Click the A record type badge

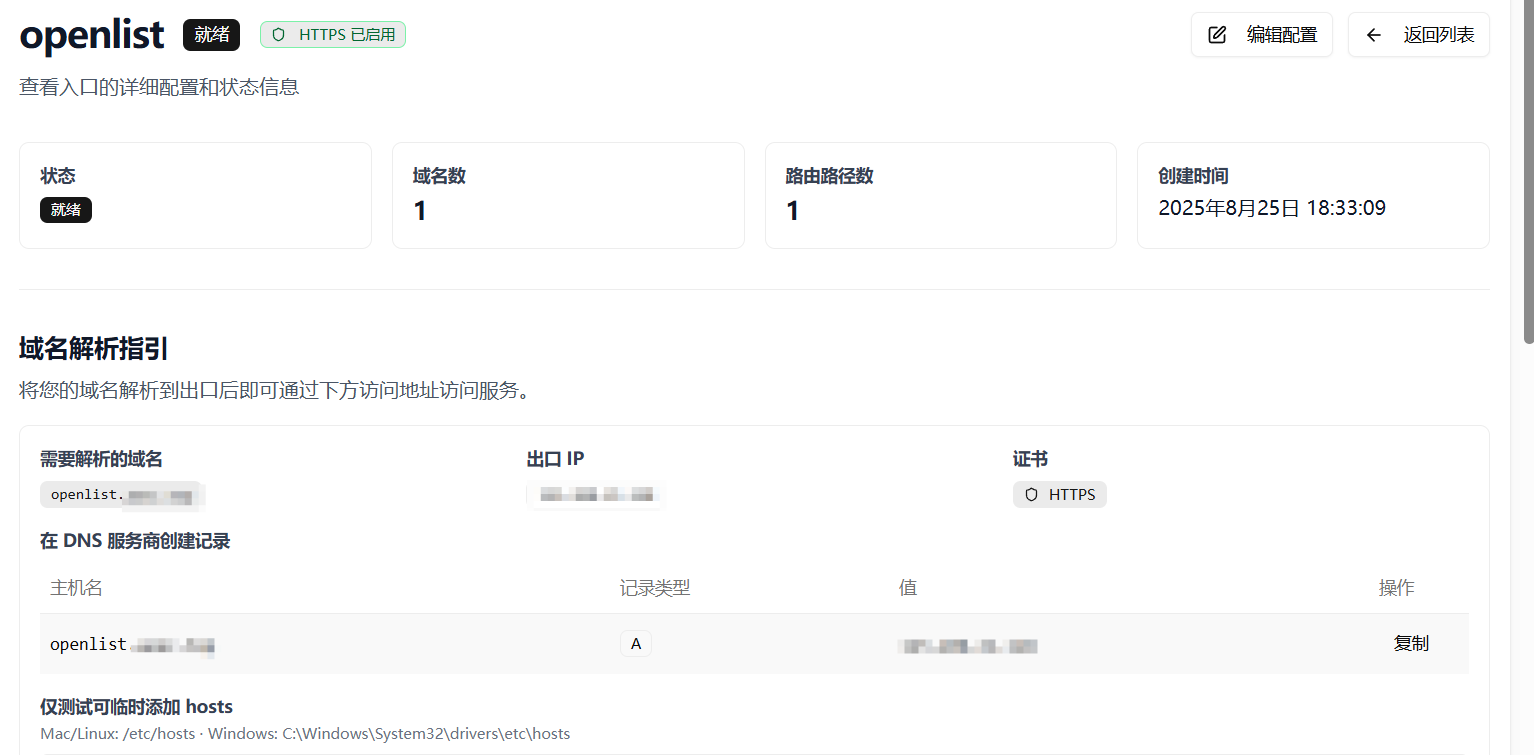click(636, 644)
